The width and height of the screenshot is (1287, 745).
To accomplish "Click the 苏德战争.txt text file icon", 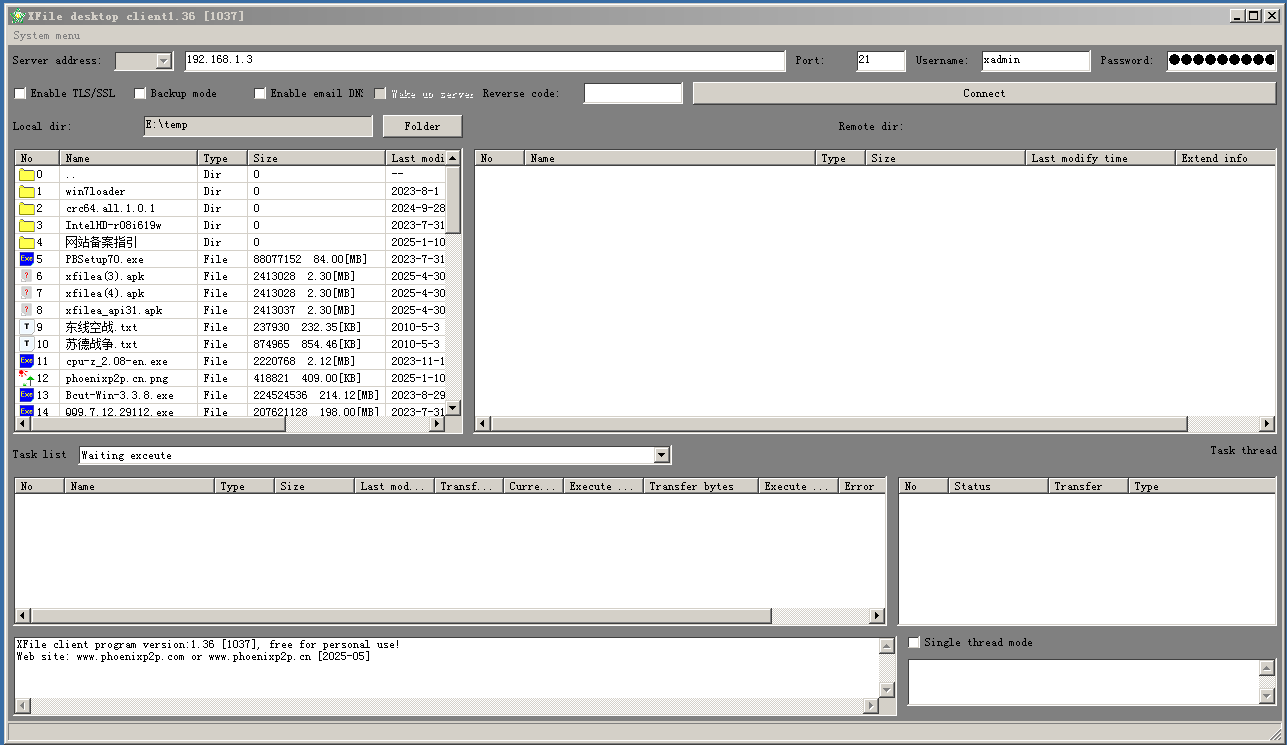I will pyautogui.click(x=26, y=345).
